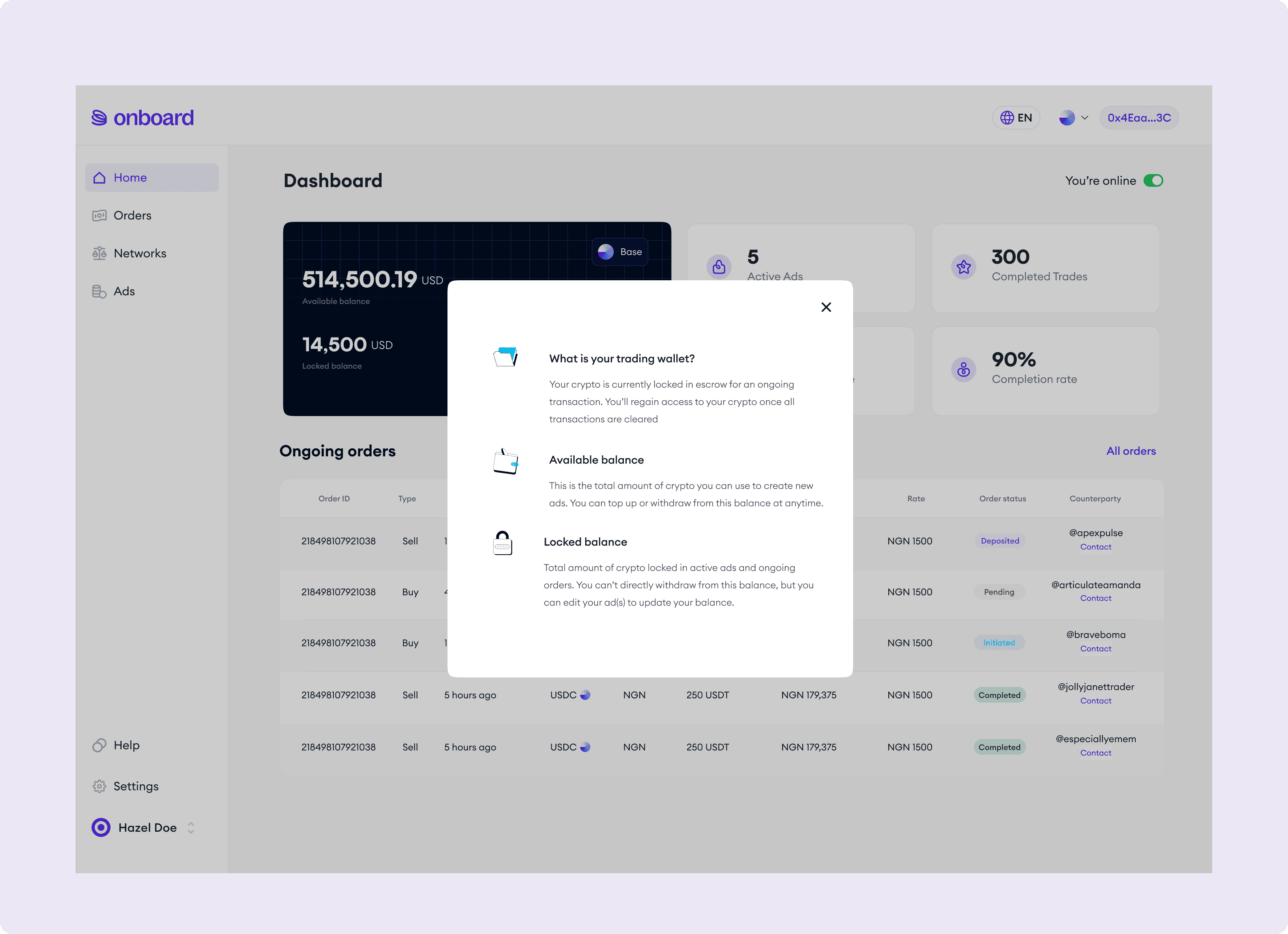Click the Home house icon

(99, 177)
